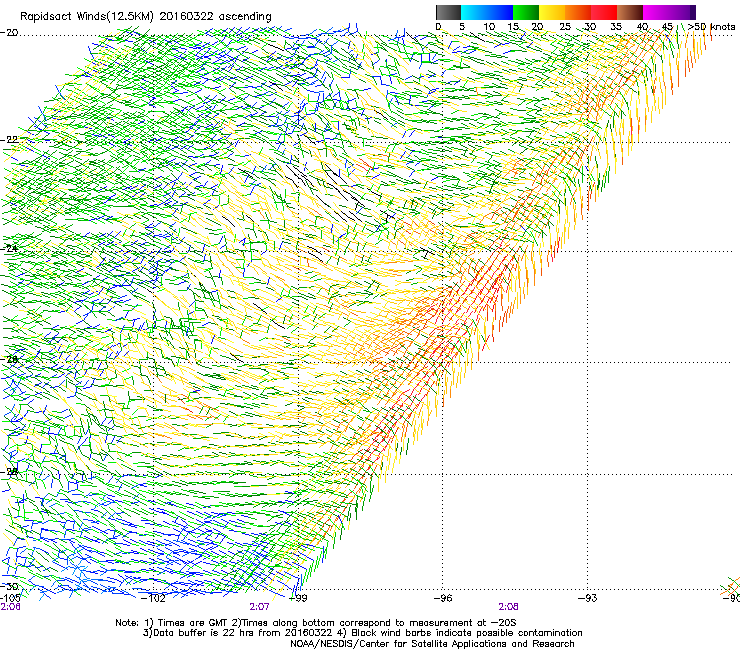This screenshot has width=740, height=650.
Task: Click the '2:08' time label below -105
Action: click(10, 607)
